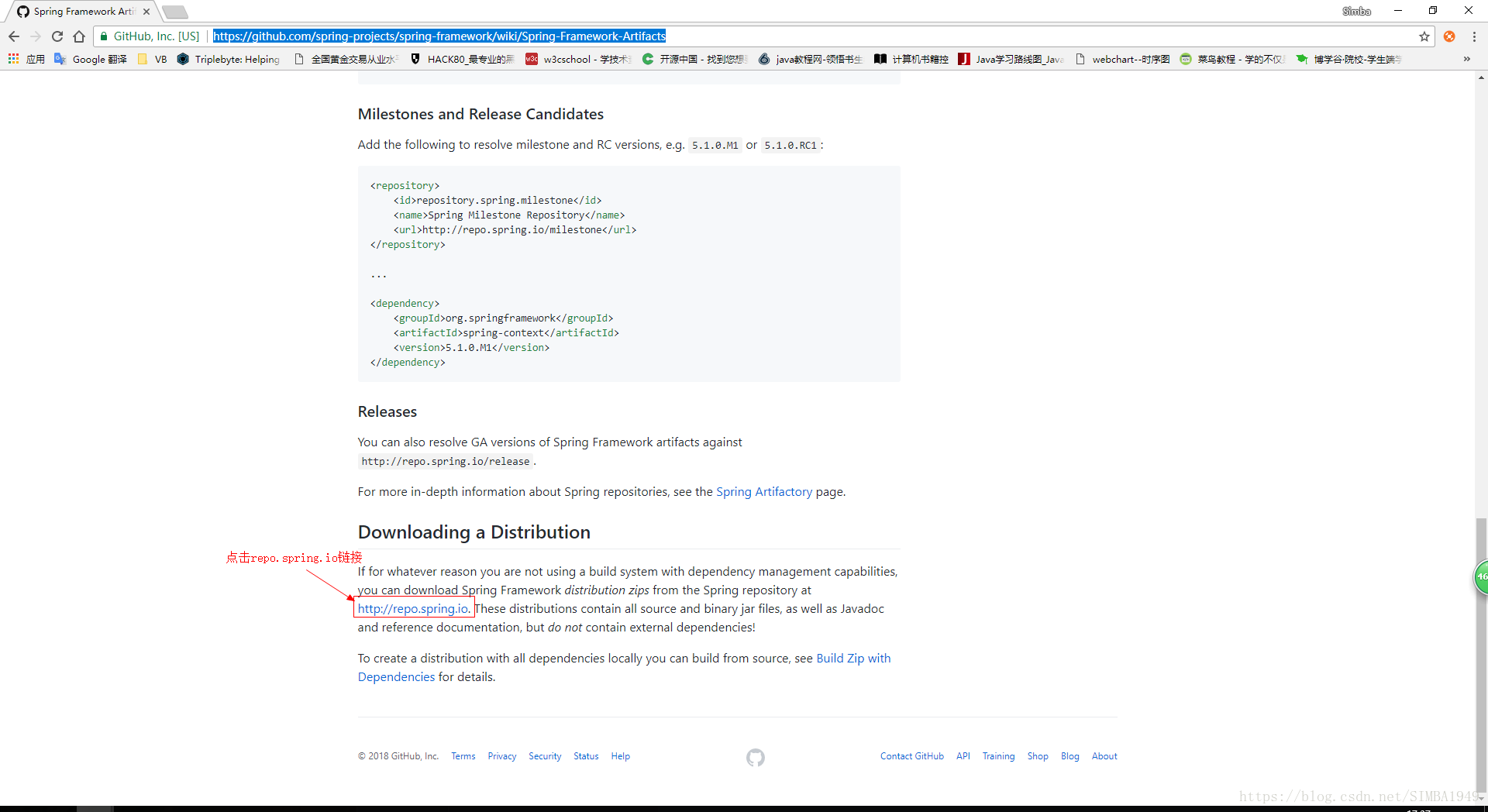The height and width of the screenshot is (812, 1488).
Task: Open the Triplebyte: Helping bookmark
Action: (229, 59)
